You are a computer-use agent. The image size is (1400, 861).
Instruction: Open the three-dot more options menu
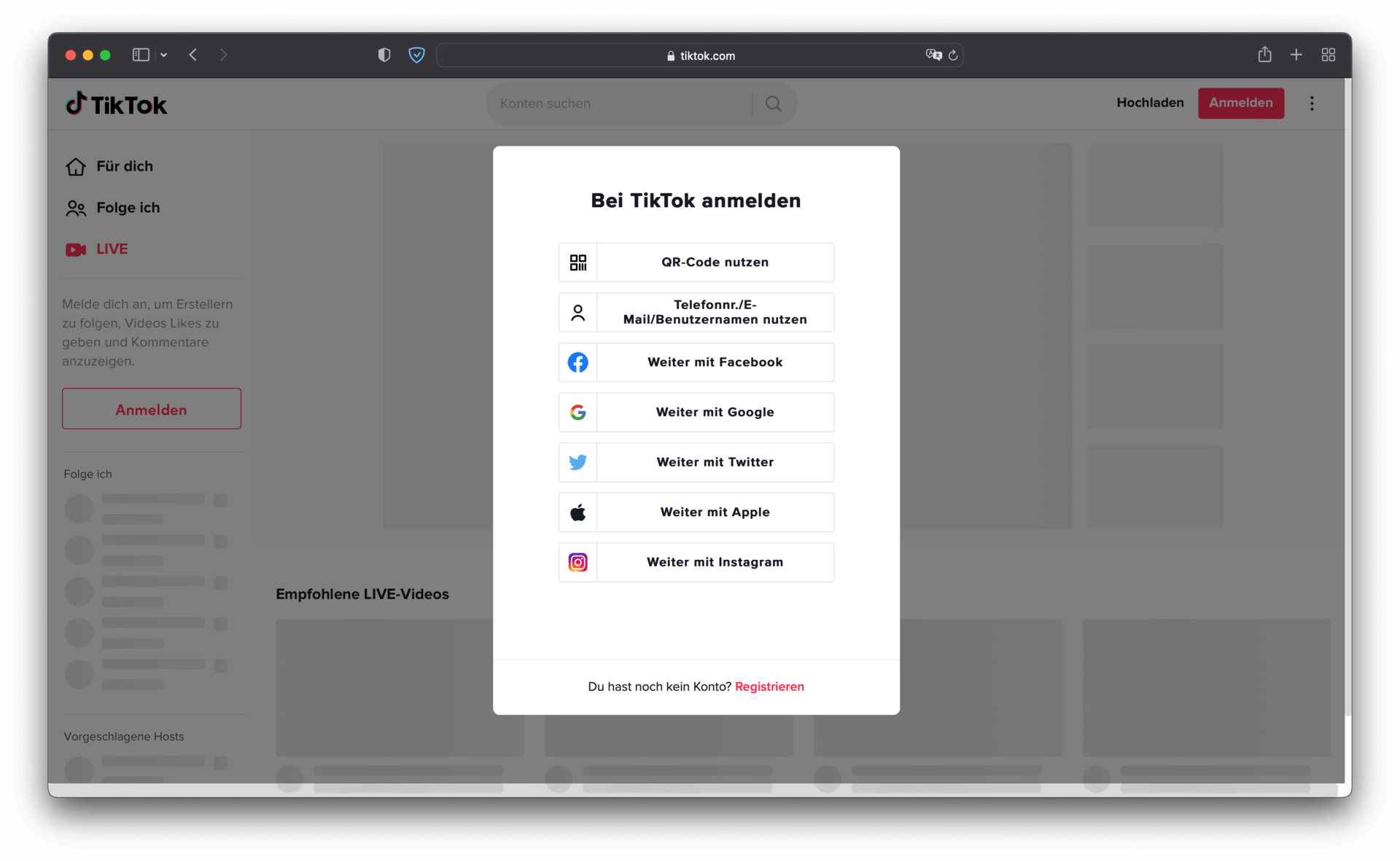1311,104
